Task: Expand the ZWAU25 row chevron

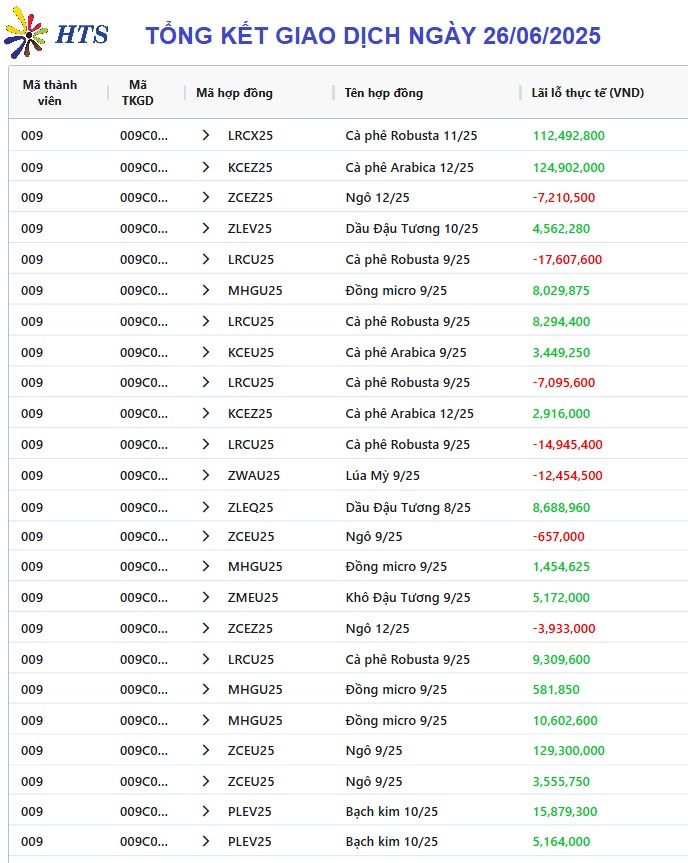Action: (206, 476)
